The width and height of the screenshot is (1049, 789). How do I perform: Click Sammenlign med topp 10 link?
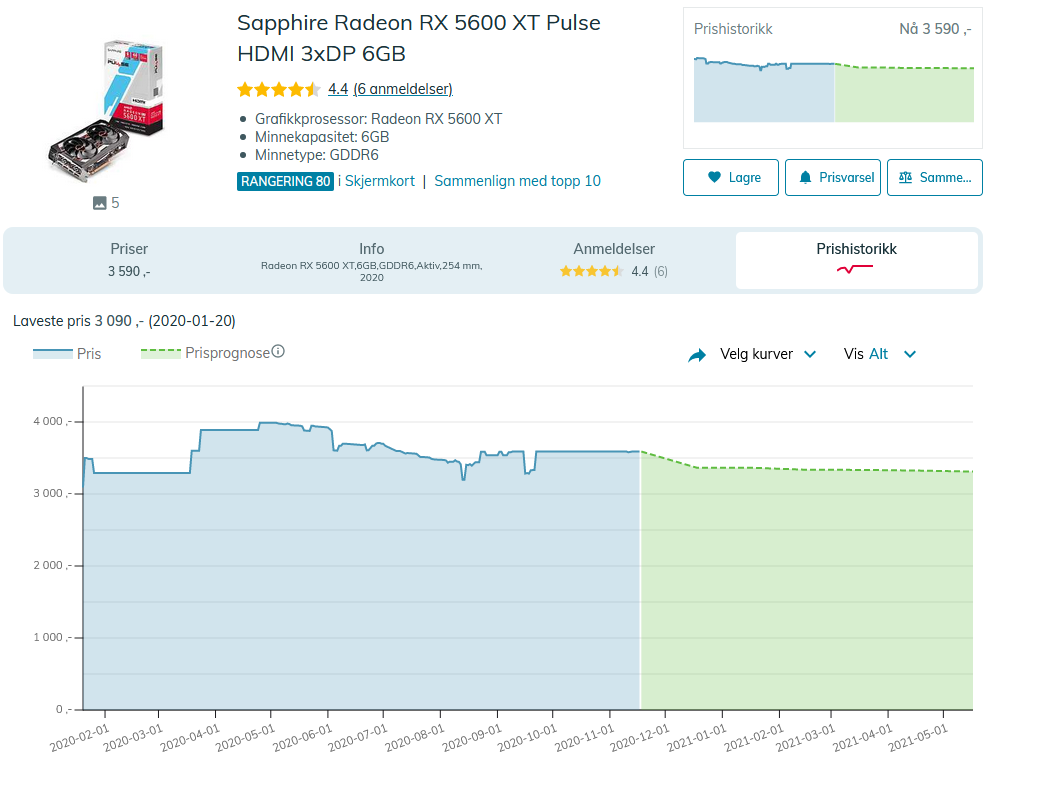point(517,181)
